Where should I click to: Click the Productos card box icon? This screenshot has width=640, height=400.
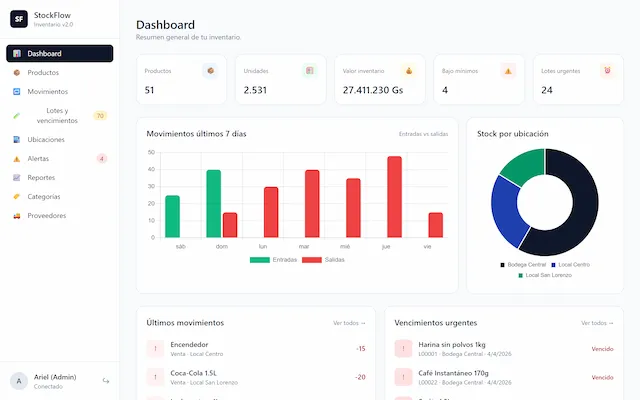(x=209, y=70)
